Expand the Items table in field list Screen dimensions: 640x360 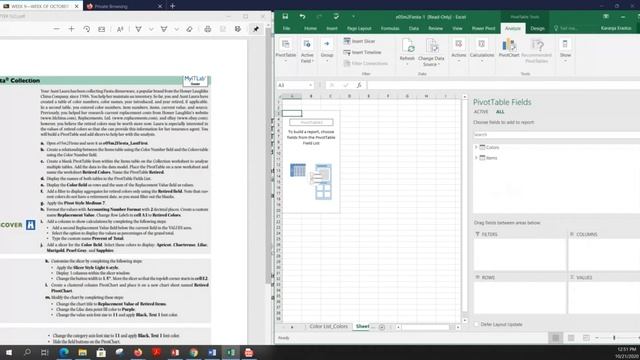click(x=476, y=158)
